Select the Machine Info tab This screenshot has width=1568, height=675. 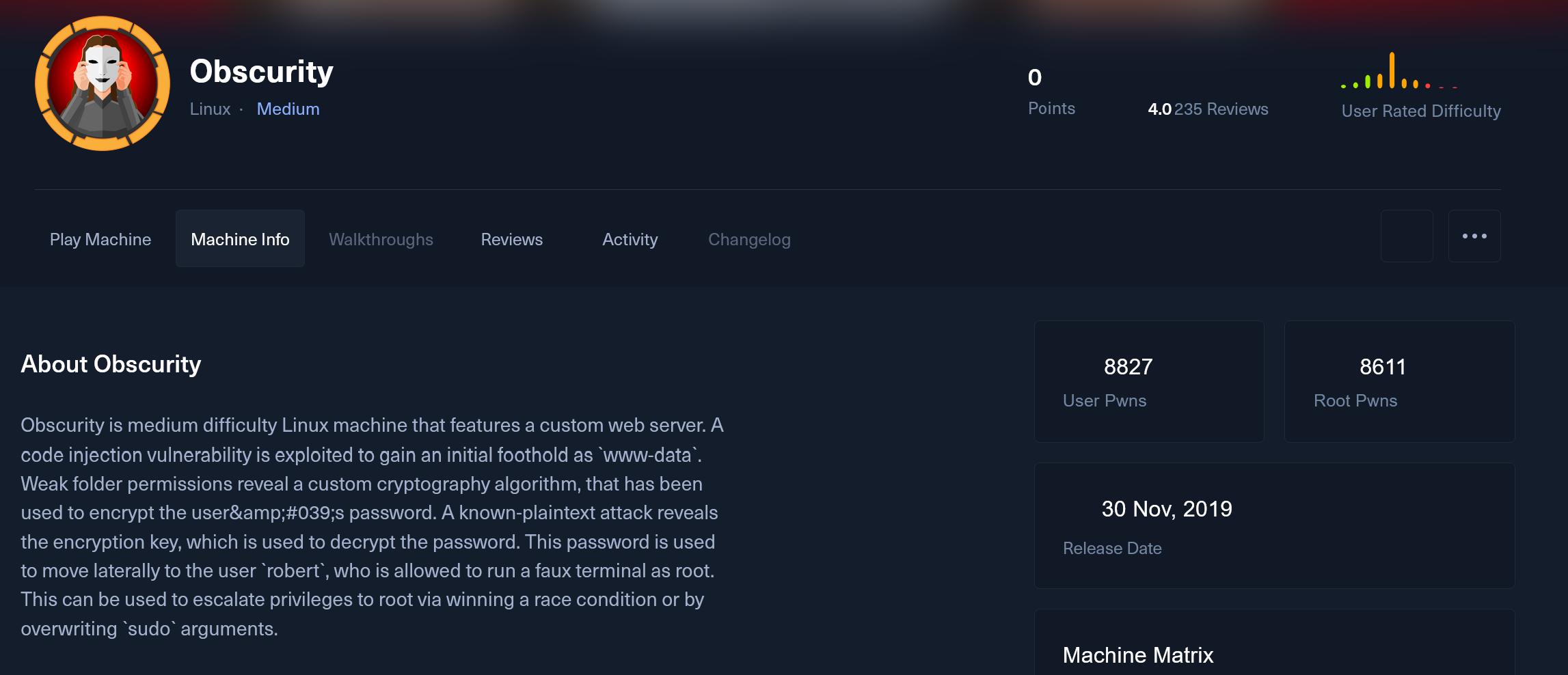pos(240,239)
